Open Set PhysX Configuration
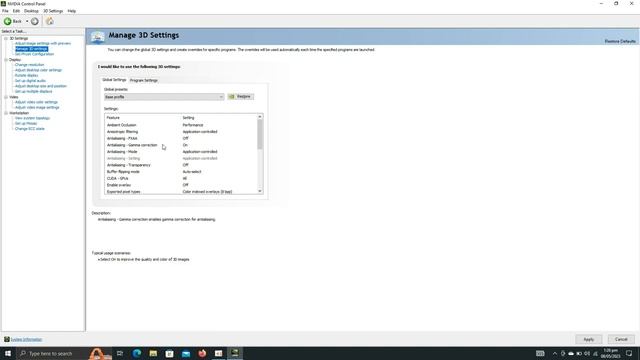 34,54
